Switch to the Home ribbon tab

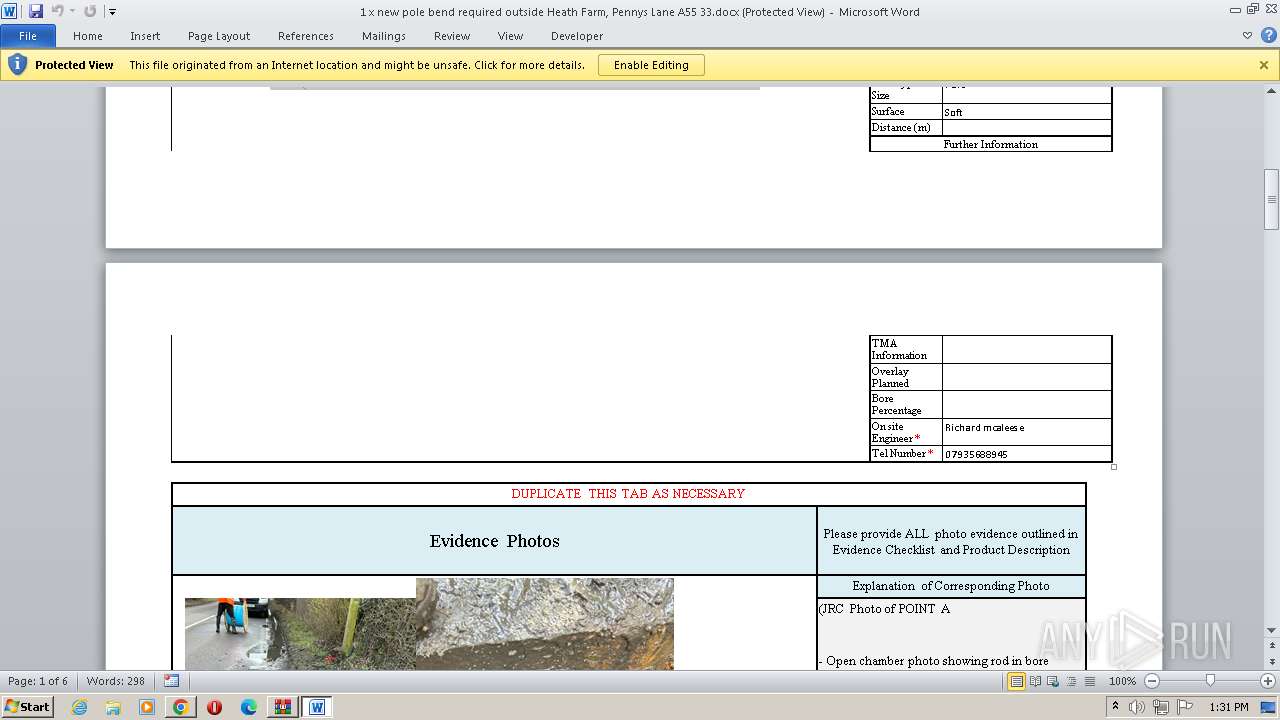click(88, 36)
